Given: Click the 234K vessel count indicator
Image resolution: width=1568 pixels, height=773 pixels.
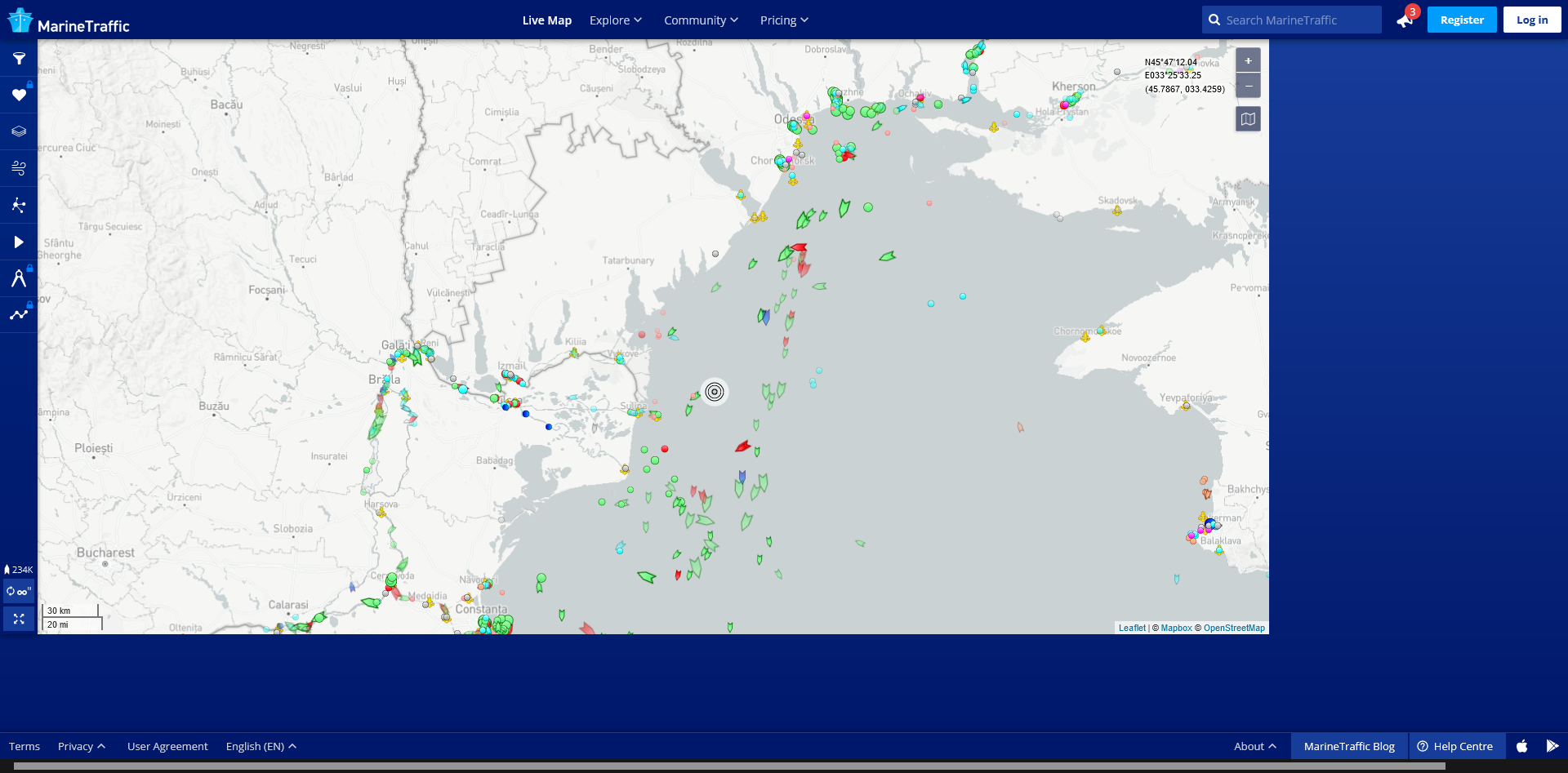Looking at the screenshot, I should tap(19, 570).
